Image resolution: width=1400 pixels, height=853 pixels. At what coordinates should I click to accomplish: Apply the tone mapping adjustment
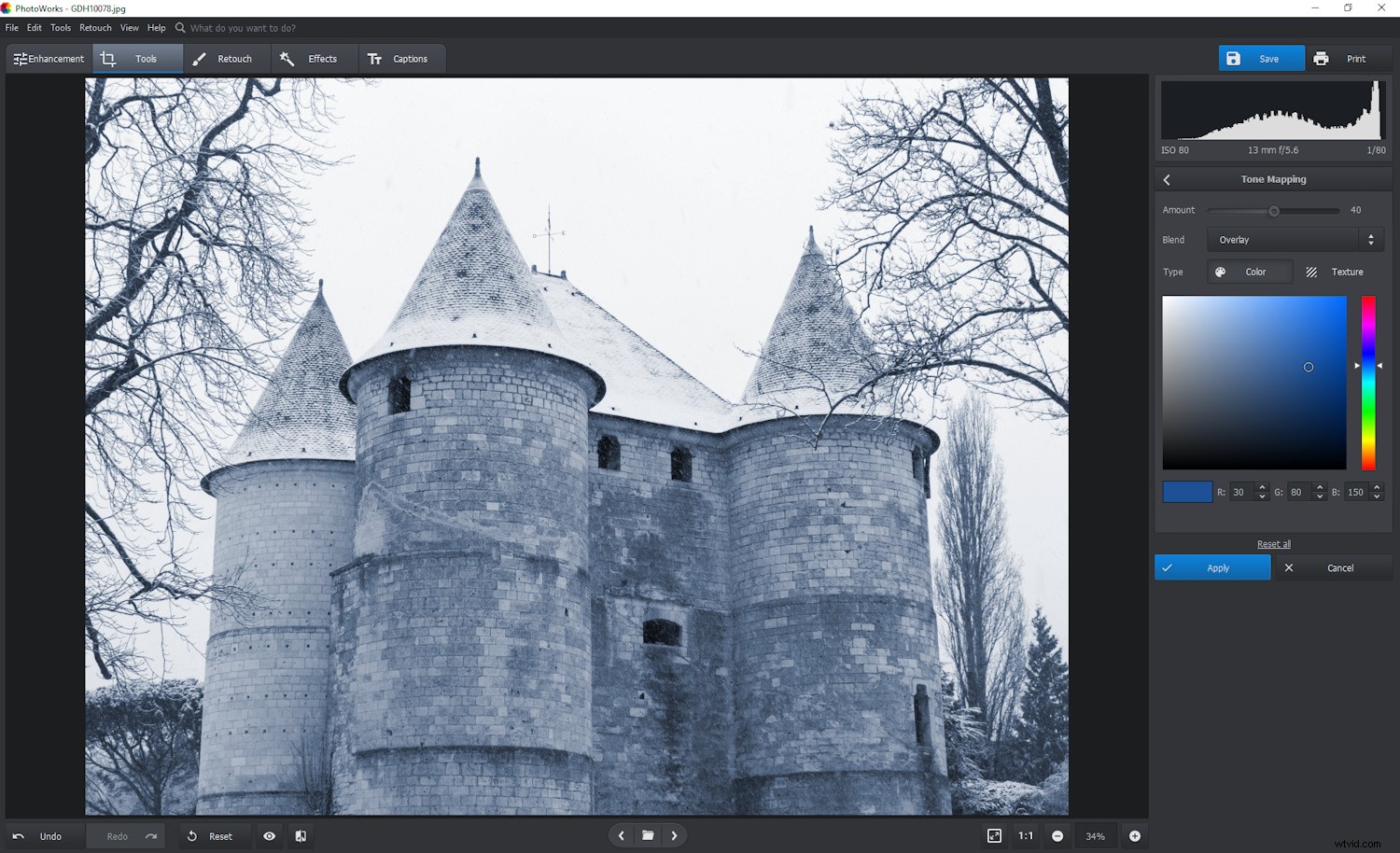click(x=1212, y=567)
